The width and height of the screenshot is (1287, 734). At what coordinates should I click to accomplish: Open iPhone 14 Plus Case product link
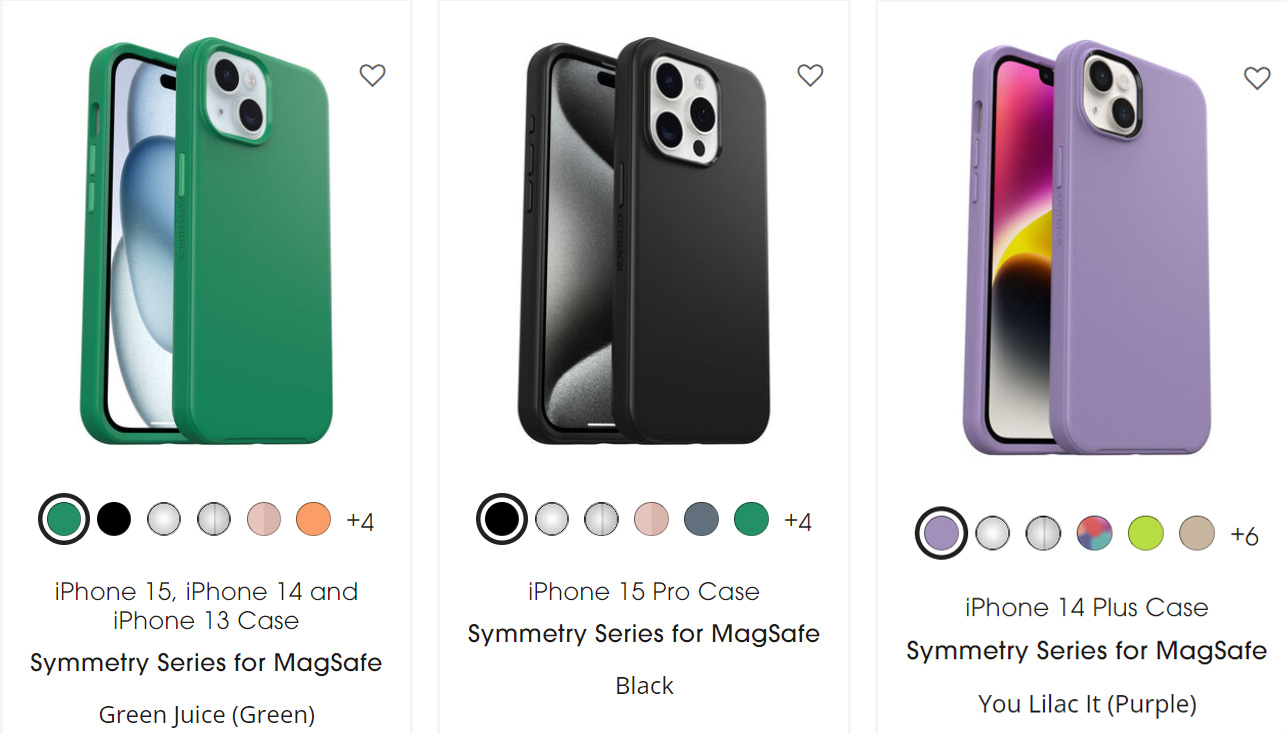point(1087,607)
